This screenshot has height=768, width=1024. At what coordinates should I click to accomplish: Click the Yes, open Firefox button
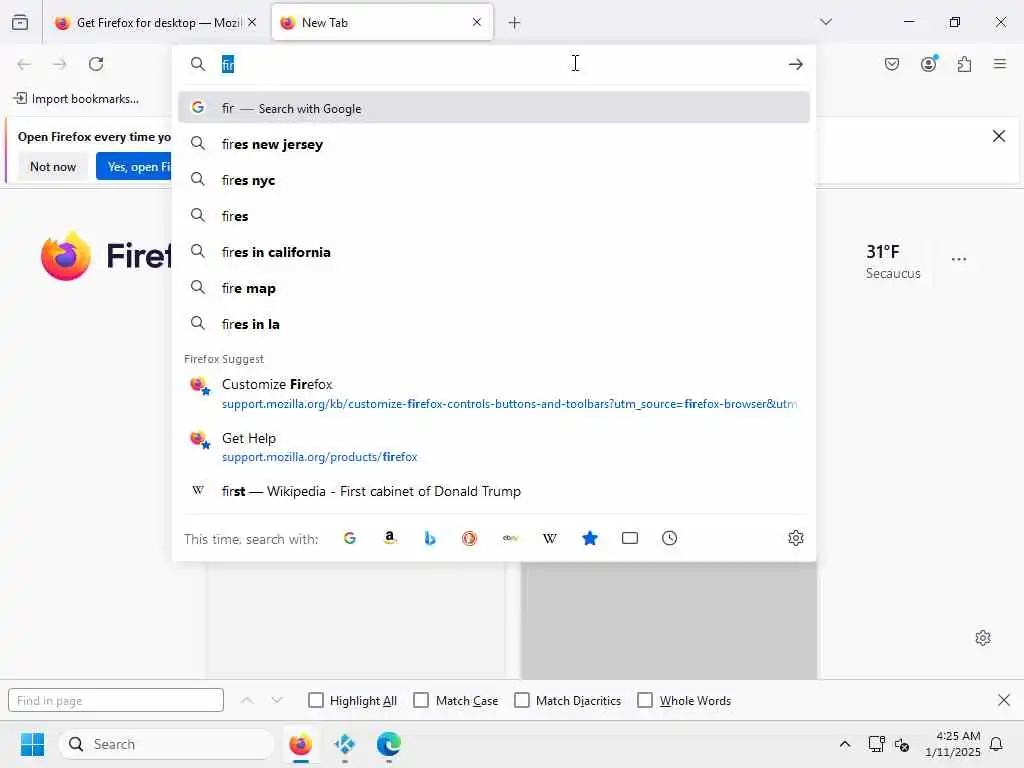tap(135, 167)
